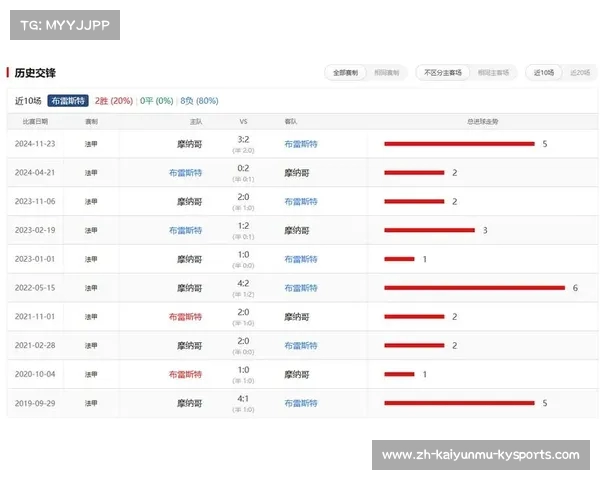The image size is (600, 480).
Task: Click the date 2023-02-19
Action: (x=35, y=230)
